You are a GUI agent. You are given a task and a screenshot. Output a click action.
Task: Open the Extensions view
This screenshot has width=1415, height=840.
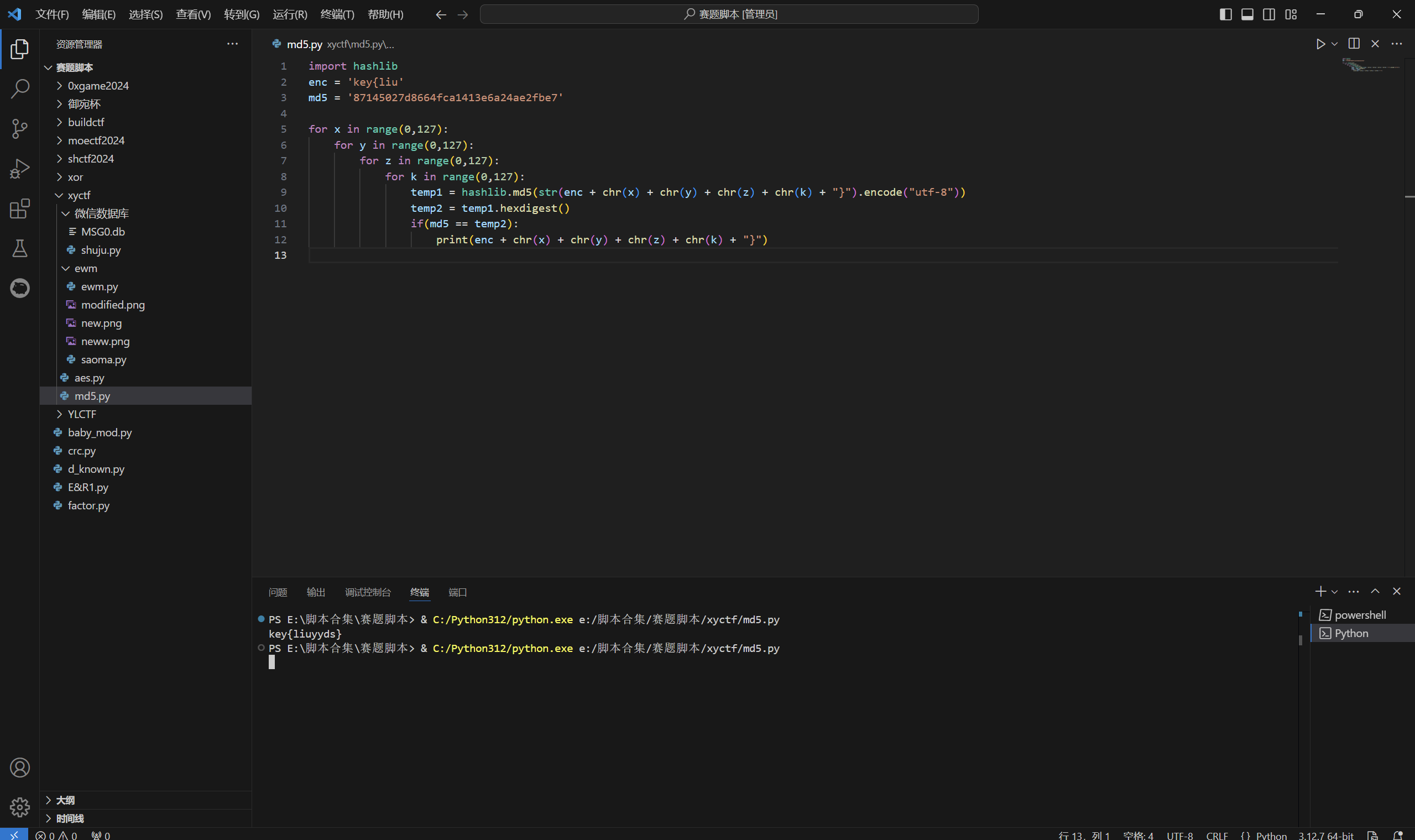[x=20, y=208]
